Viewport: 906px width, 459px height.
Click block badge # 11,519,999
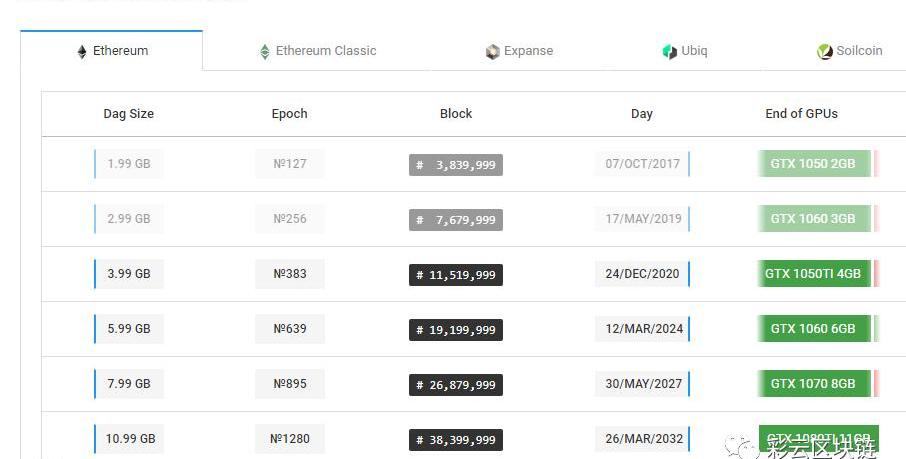point(456,275)
